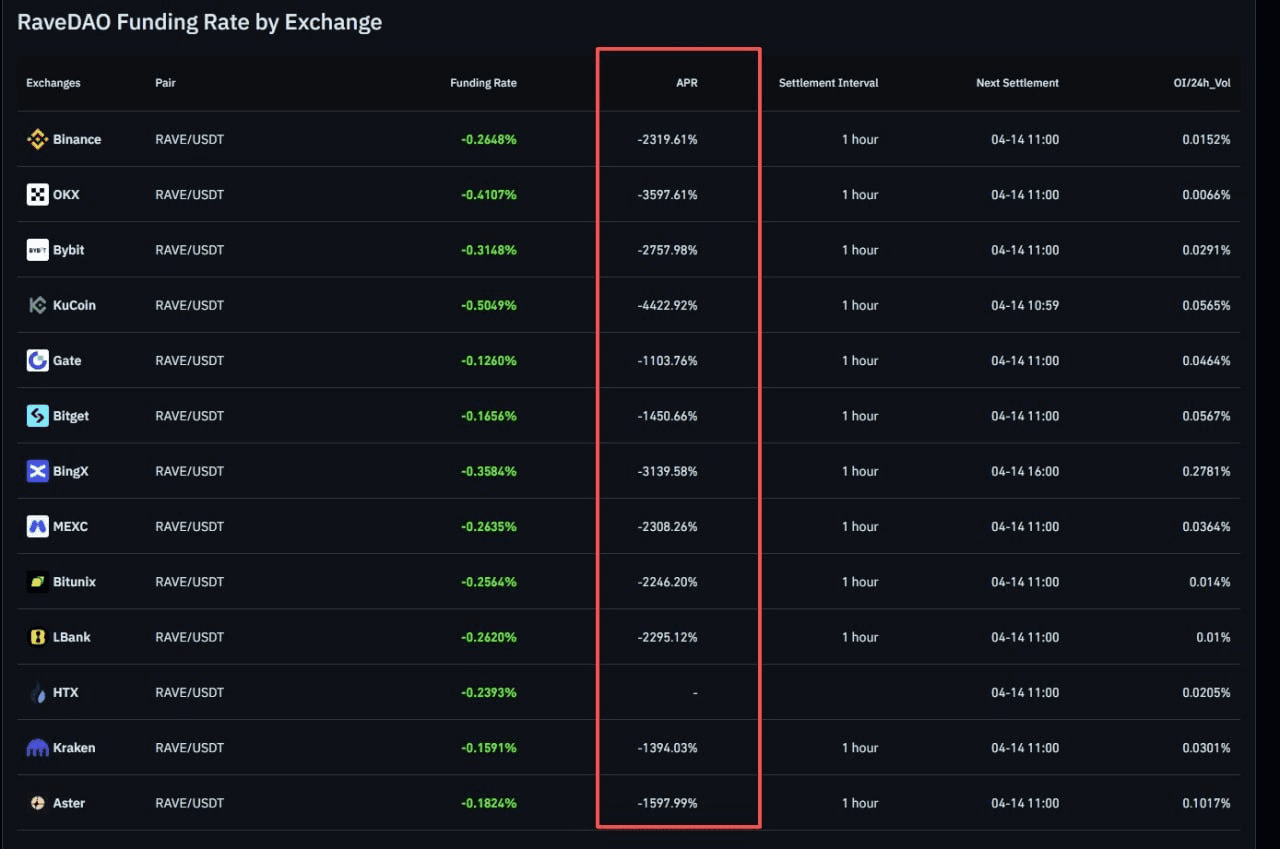
Task: Click the LBank exchange logo icon
Action: (37, 637)
